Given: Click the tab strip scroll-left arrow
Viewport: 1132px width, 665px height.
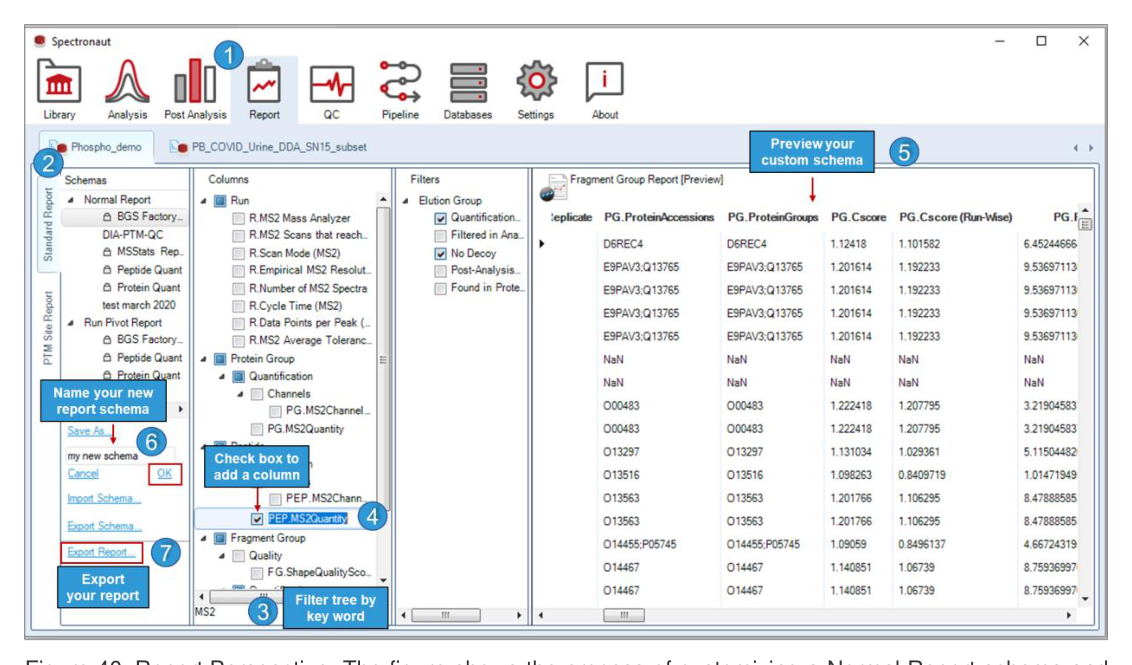Looking at the screenshot, I should tap(1076, 148).
